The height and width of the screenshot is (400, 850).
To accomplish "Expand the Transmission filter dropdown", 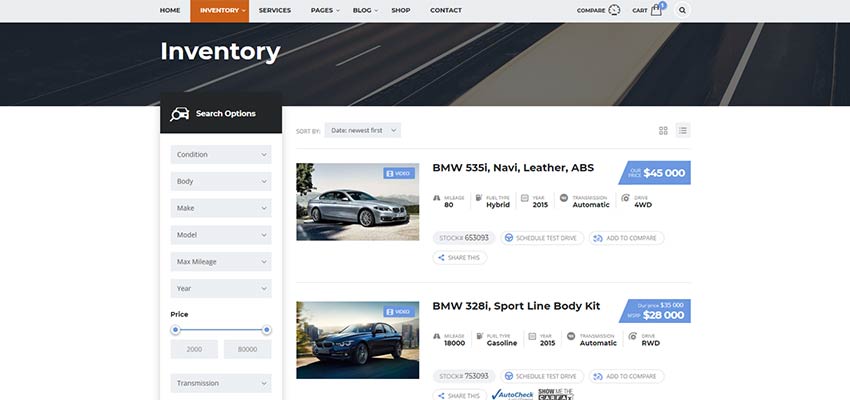I will [221, 383].
